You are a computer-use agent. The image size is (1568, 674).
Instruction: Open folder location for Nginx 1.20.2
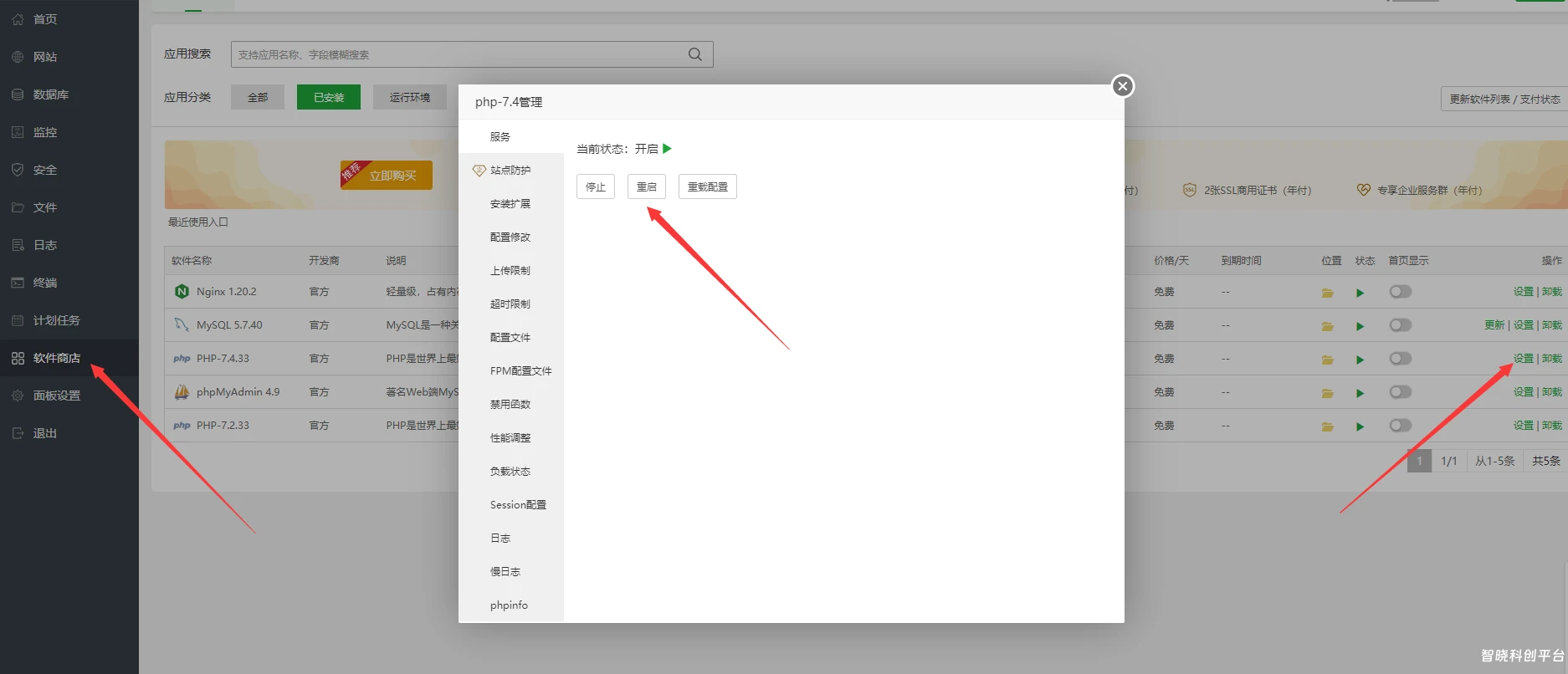point(1327,293)
